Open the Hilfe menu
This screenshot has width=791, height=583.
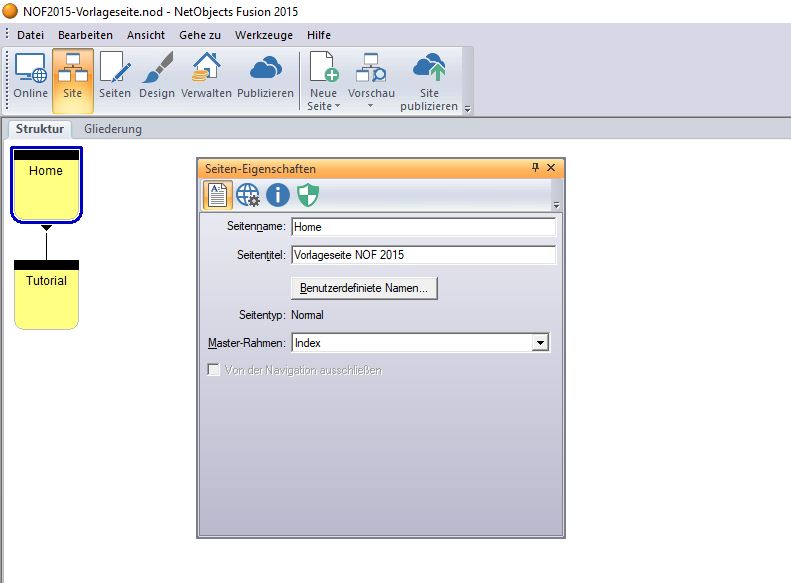pyautogui.click(x=319, y=35)
